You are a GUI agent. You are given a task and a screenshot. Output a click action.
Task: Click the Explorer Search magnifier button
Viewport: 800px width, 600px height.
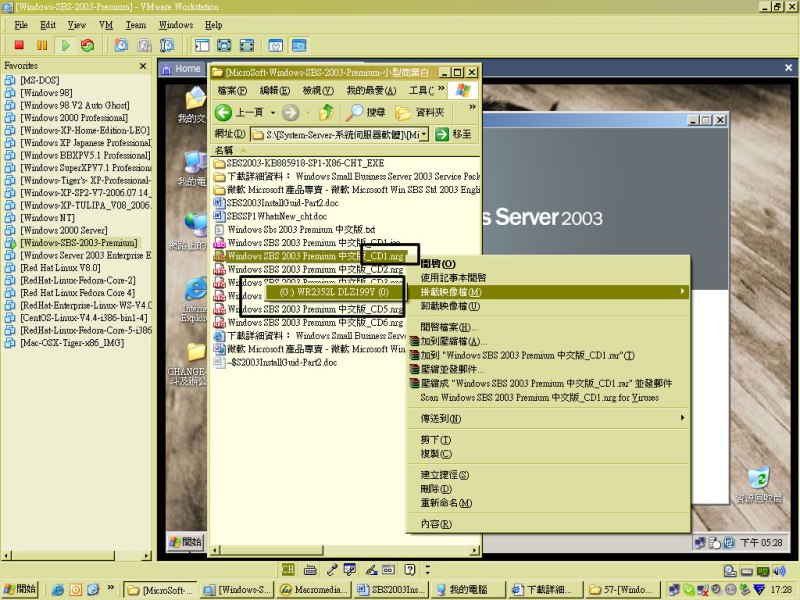(365, 112)
